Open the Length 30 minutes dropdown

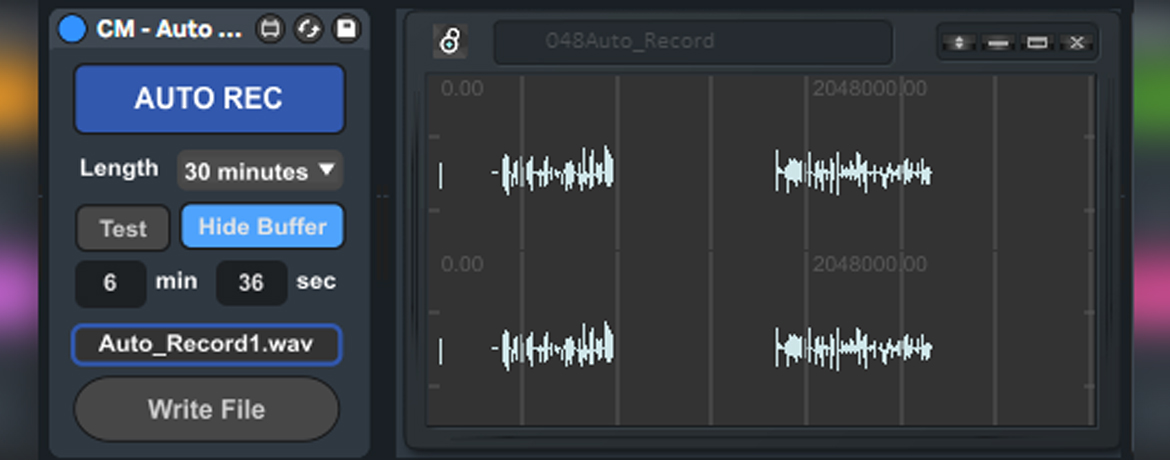[x=260, y=171]
